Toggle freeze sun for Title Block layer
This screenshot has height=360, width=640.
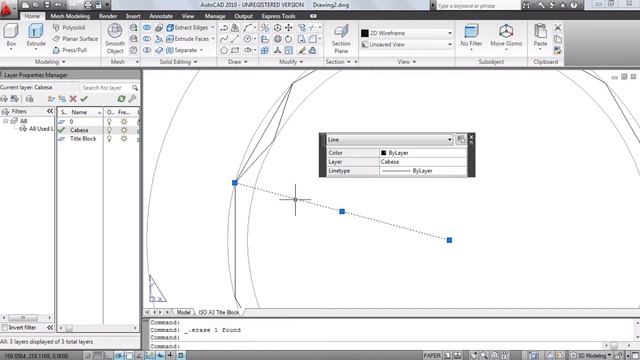tap(124, 139)
